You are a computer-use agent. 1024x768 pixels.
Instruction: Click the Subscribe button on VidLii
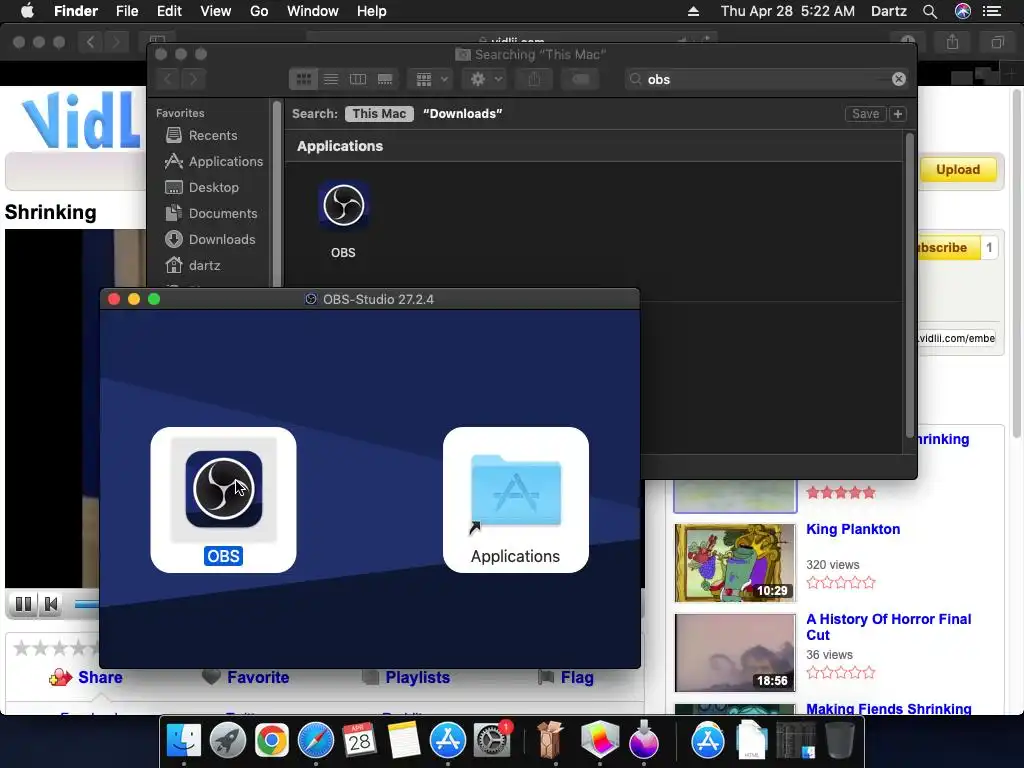coord(947,248)
